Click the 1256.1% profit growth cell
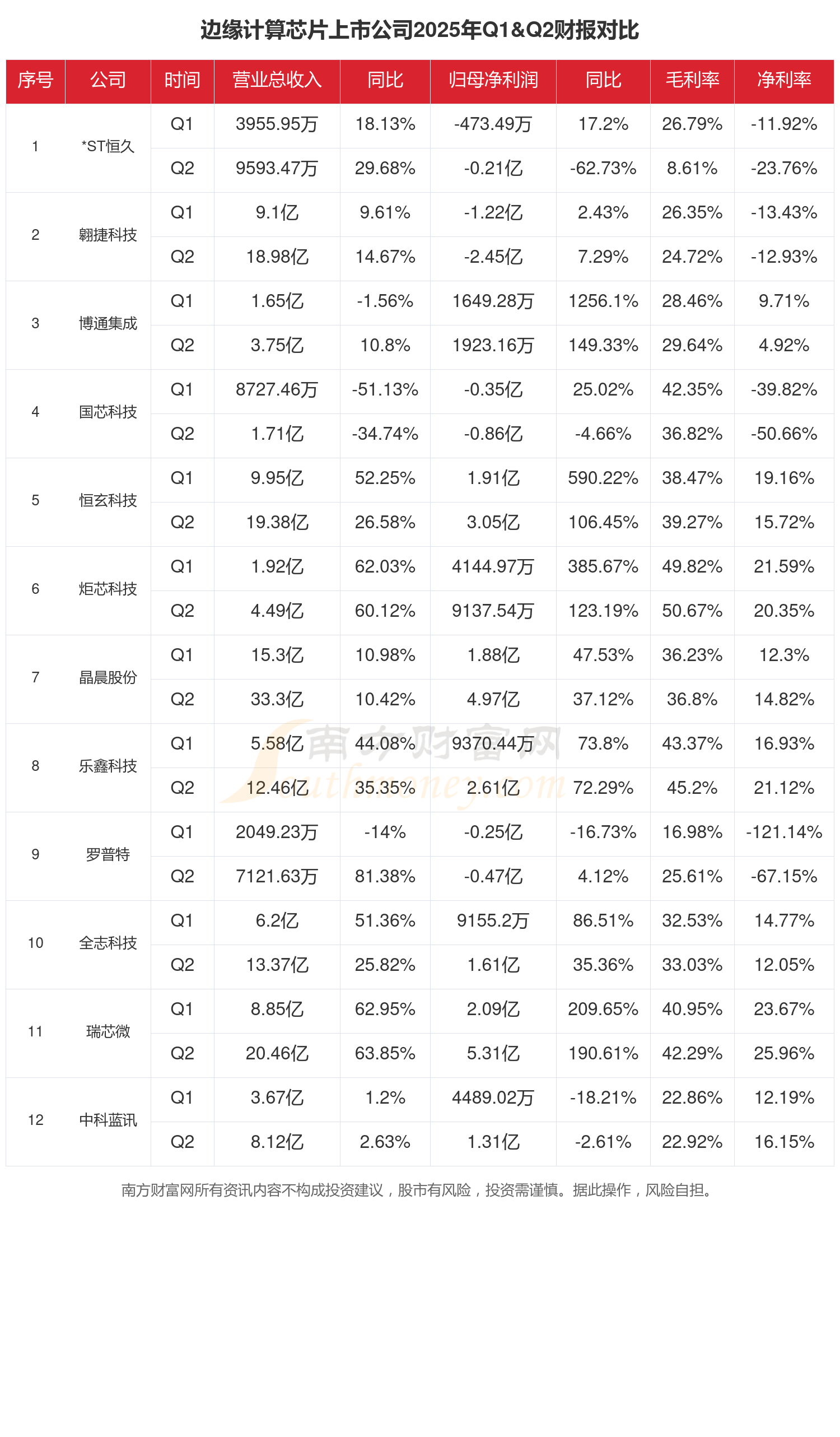The height and width of the screenshot is (1437, 840). (603, 301)
